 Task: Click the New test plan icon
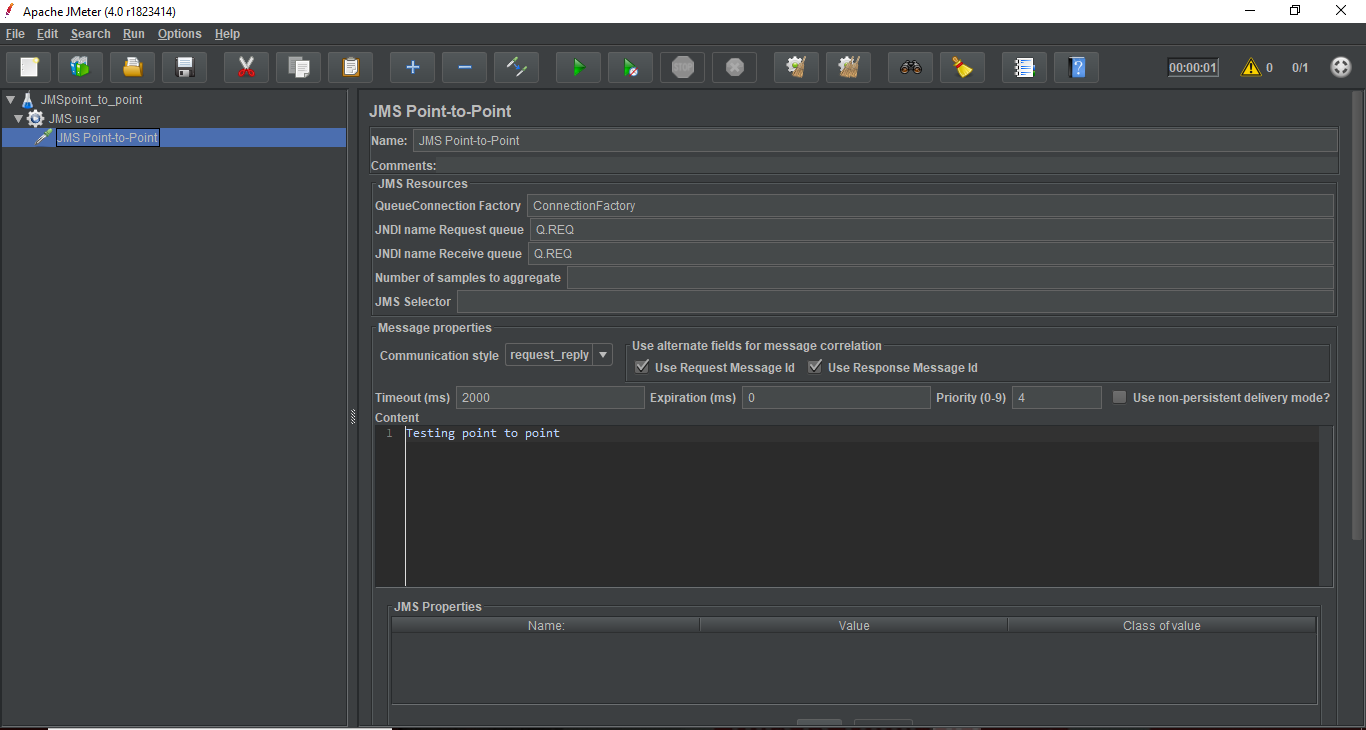tap(29, 68)
